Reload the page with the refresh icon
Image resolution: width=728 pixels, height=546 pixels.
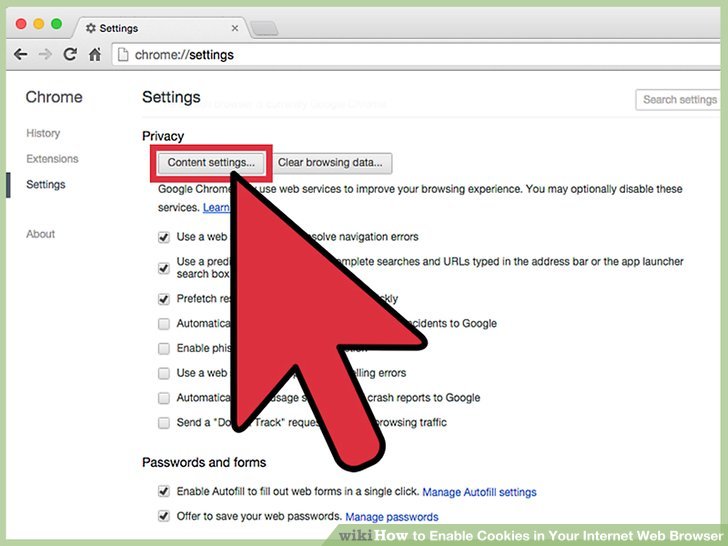[70, 54]
